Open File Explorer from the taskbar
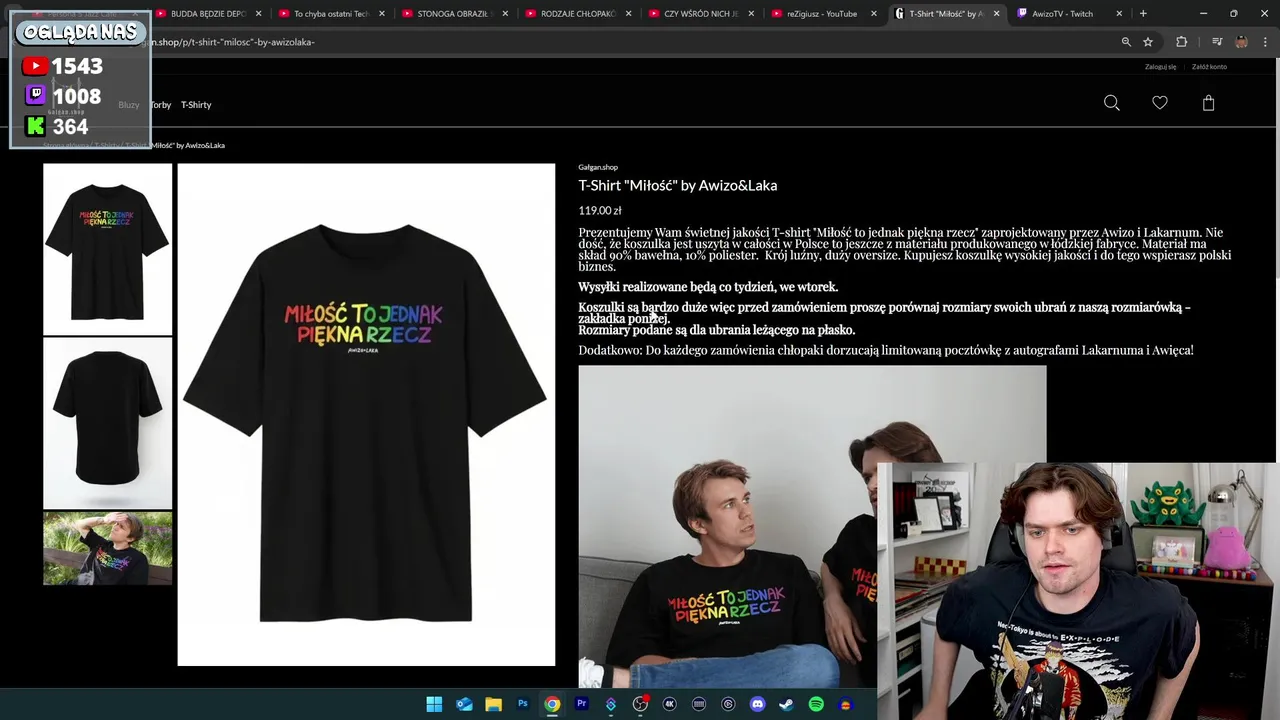The width and height of the screenshot is (1280, 720). (x=493, y=704)
